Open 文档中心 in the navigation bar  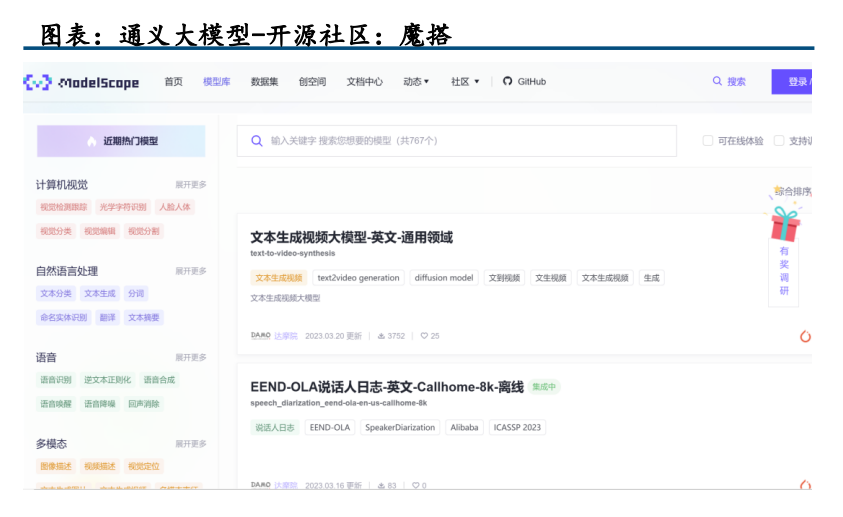pyautogui.click(x=365, y=82)
